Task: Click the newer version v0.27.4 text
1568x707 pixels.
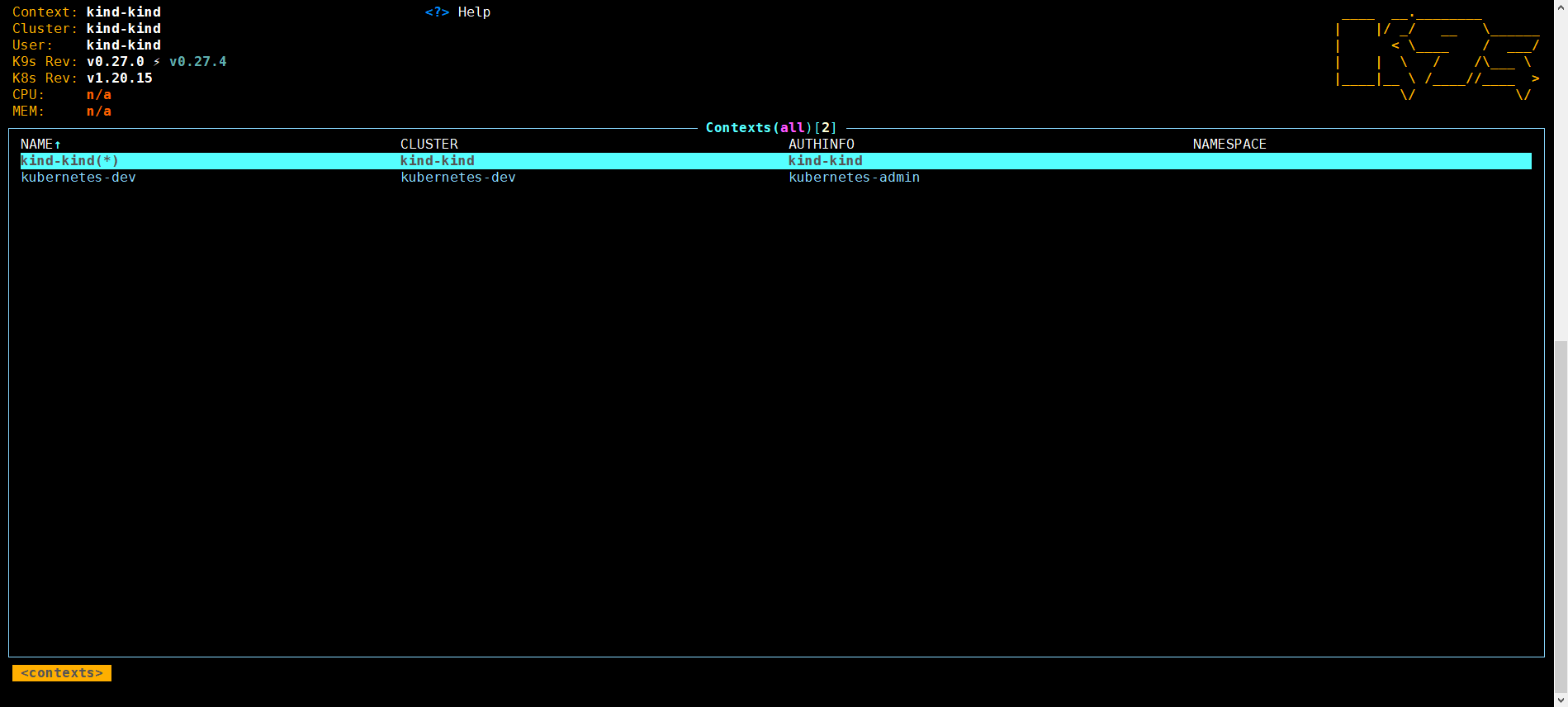Action: [x=198, y=62]
